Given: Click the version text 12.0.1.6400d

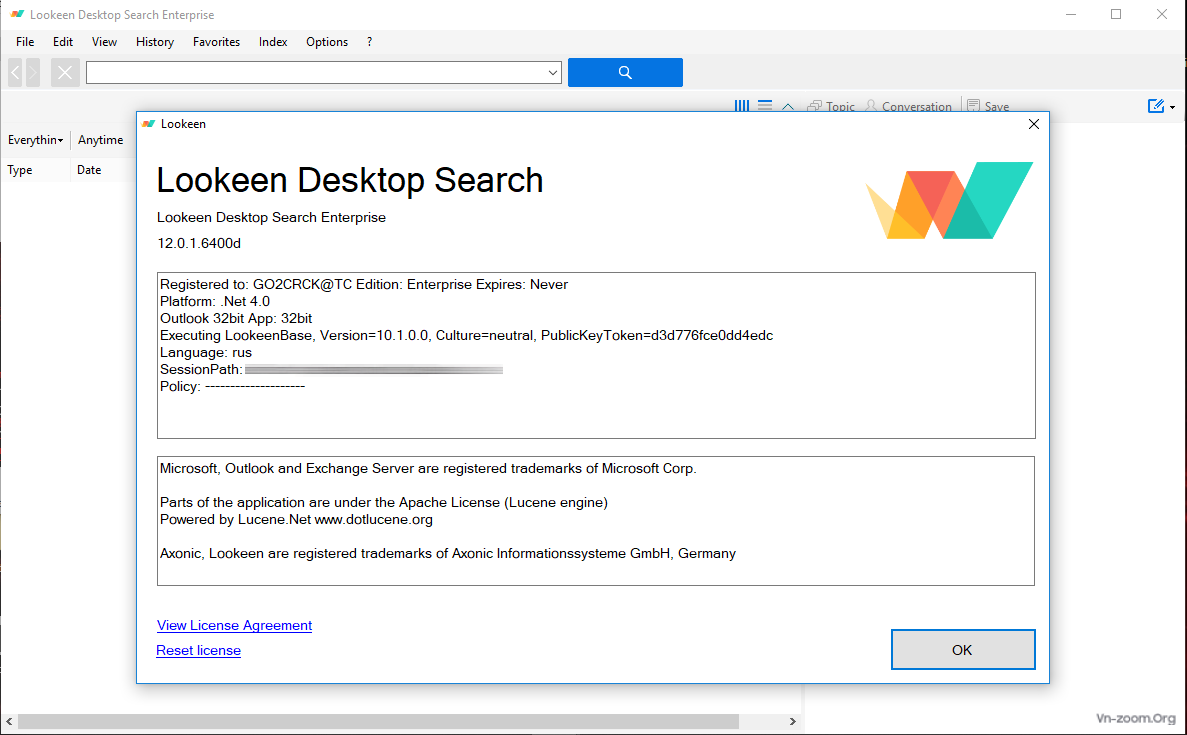Looking at the screenshot, I should [199, 243].
